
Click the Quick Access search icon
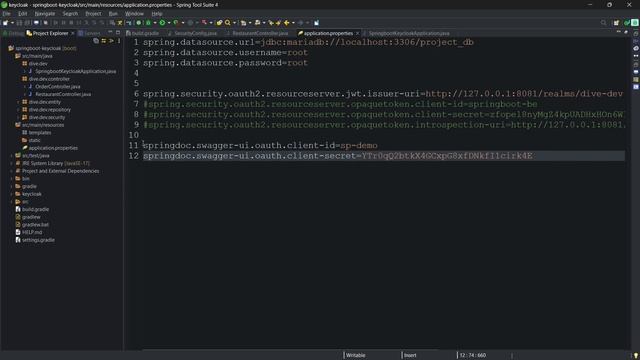point(603,23)
